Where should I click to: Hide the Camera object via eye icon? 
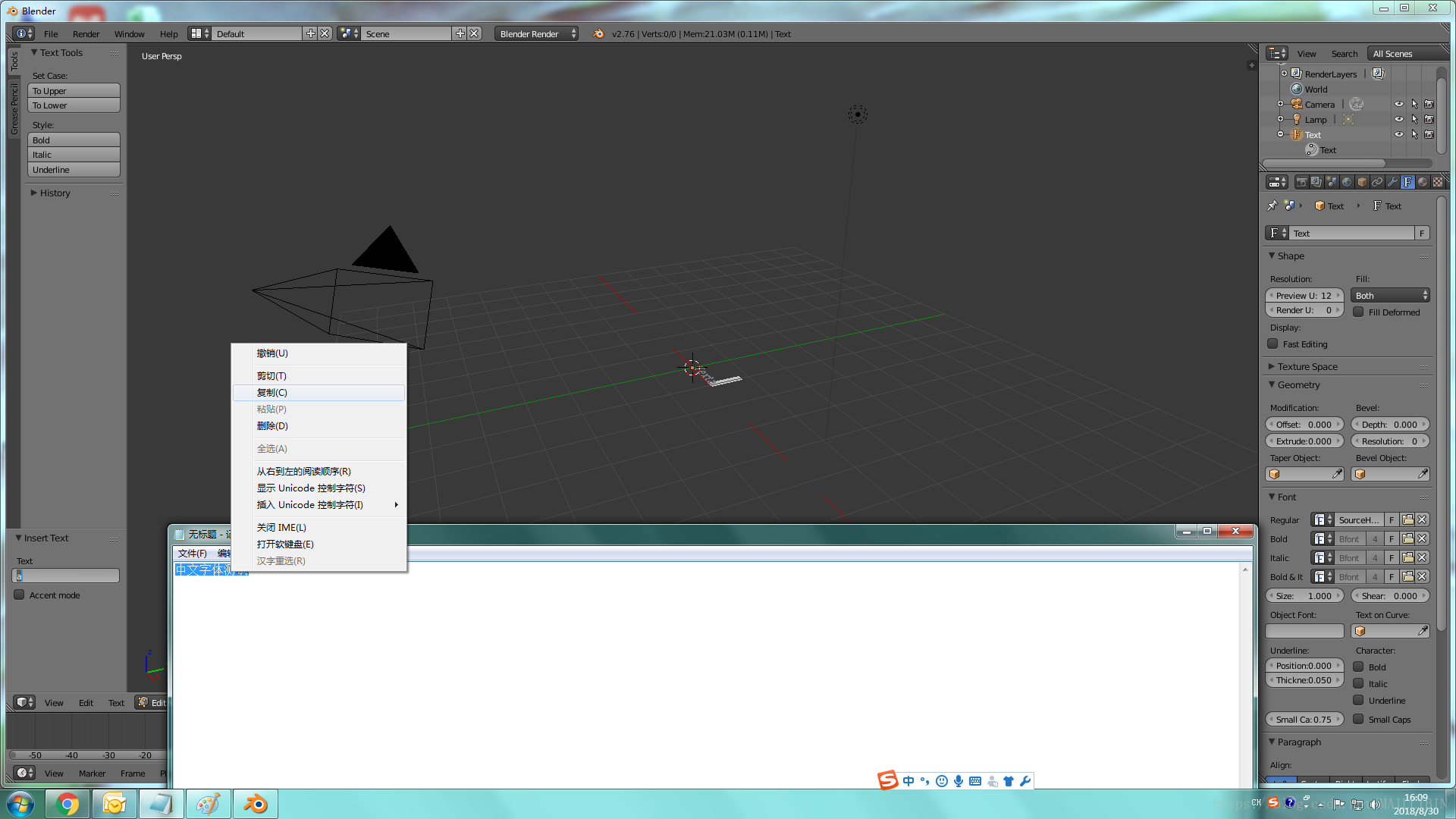click(x=1398, y=104)
